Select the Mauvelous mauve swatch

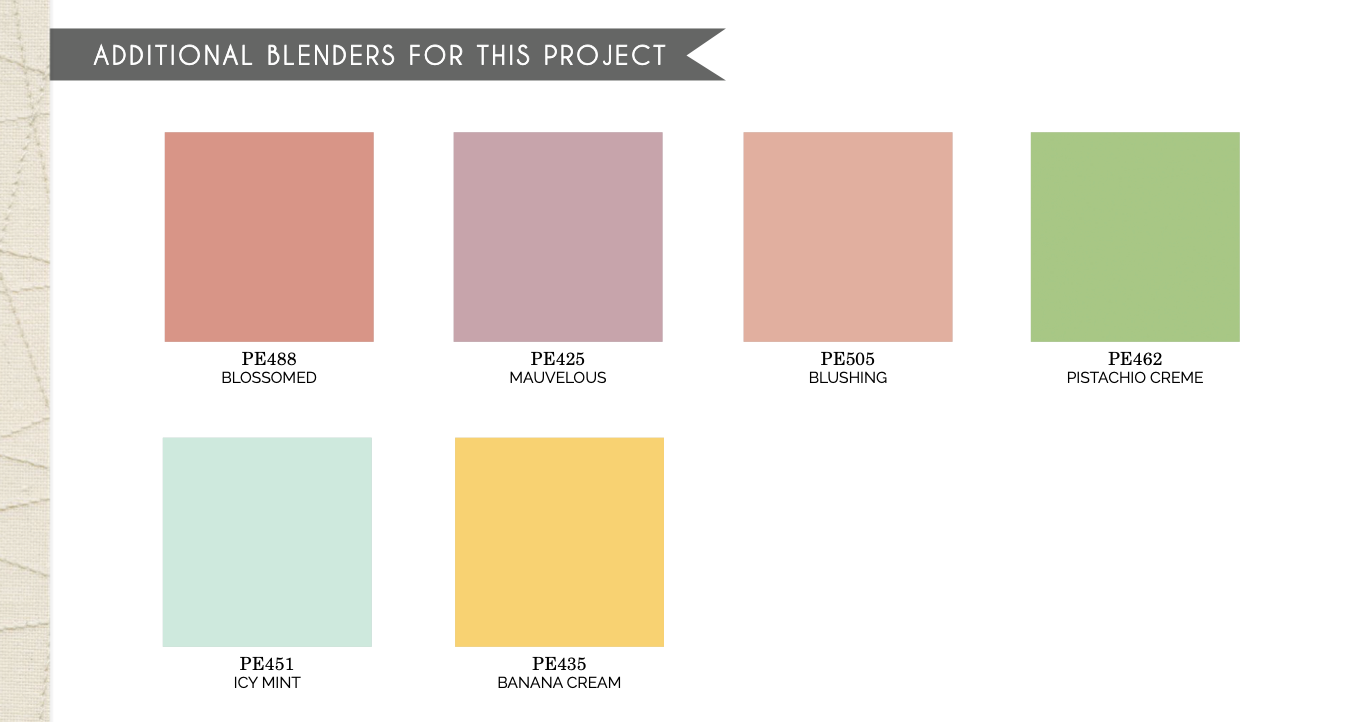tap(558, 237)
